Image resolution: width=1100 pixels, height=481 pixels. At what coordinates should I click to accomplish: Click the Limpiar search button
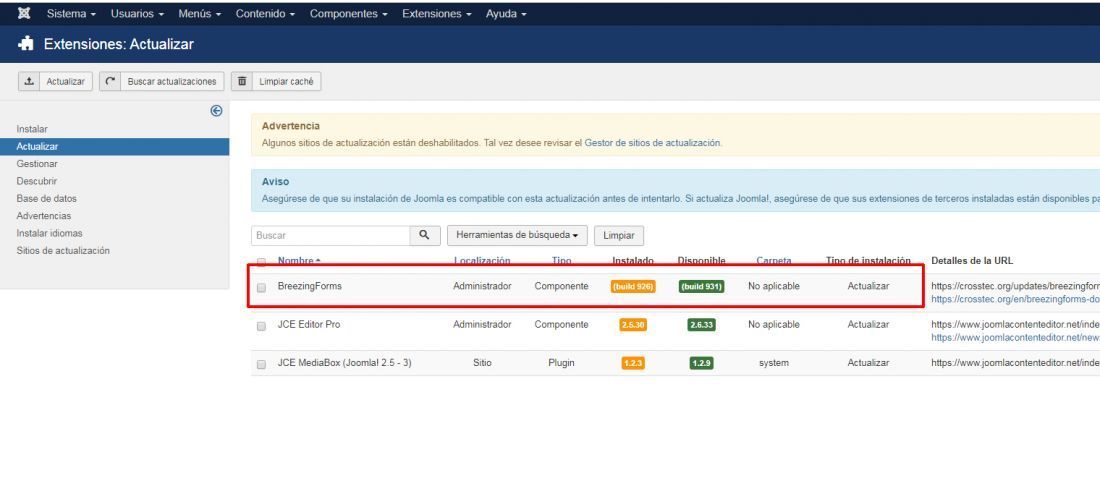point(619,236)
